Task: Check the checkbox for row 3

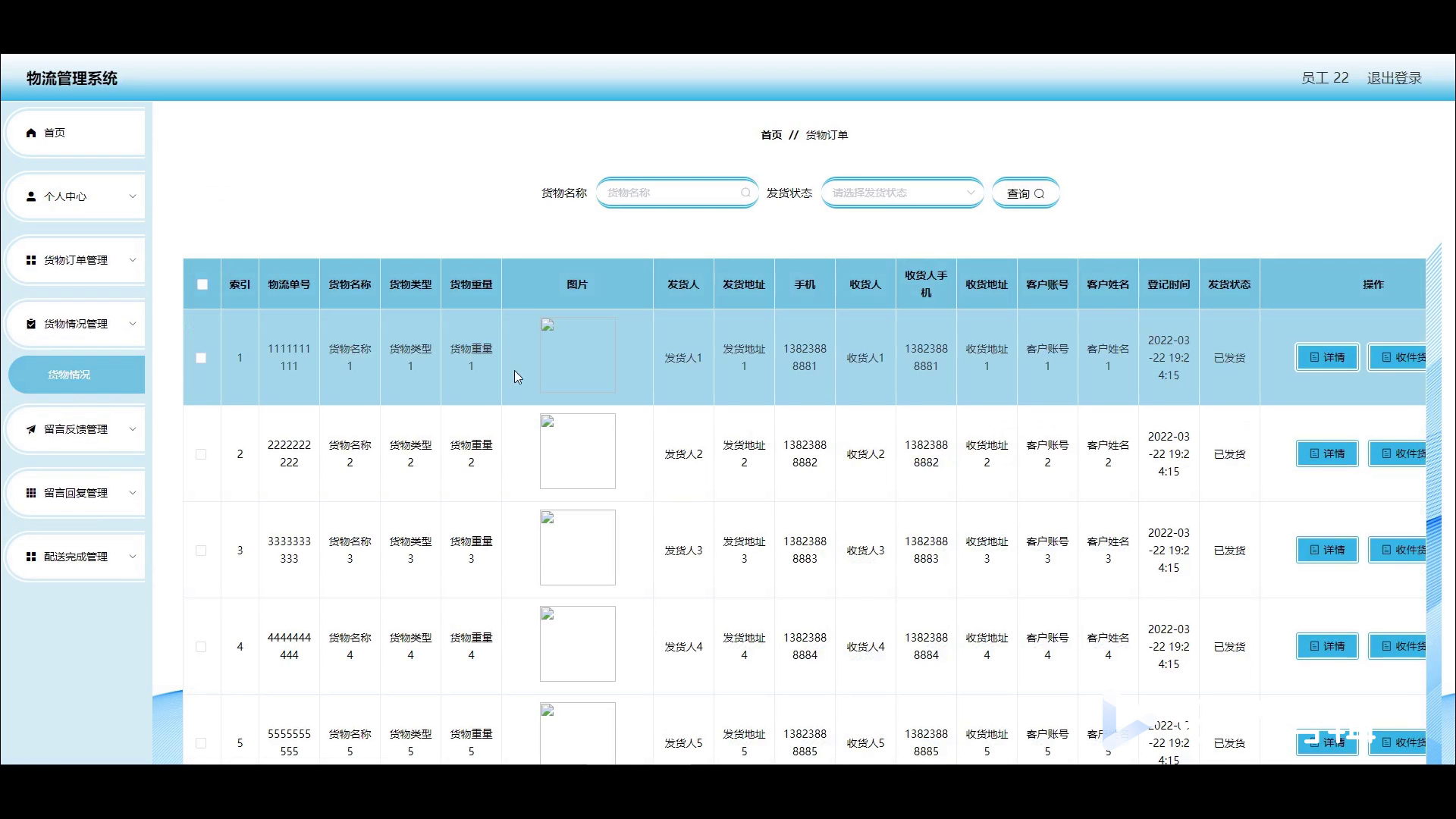Action: point(201,551)
